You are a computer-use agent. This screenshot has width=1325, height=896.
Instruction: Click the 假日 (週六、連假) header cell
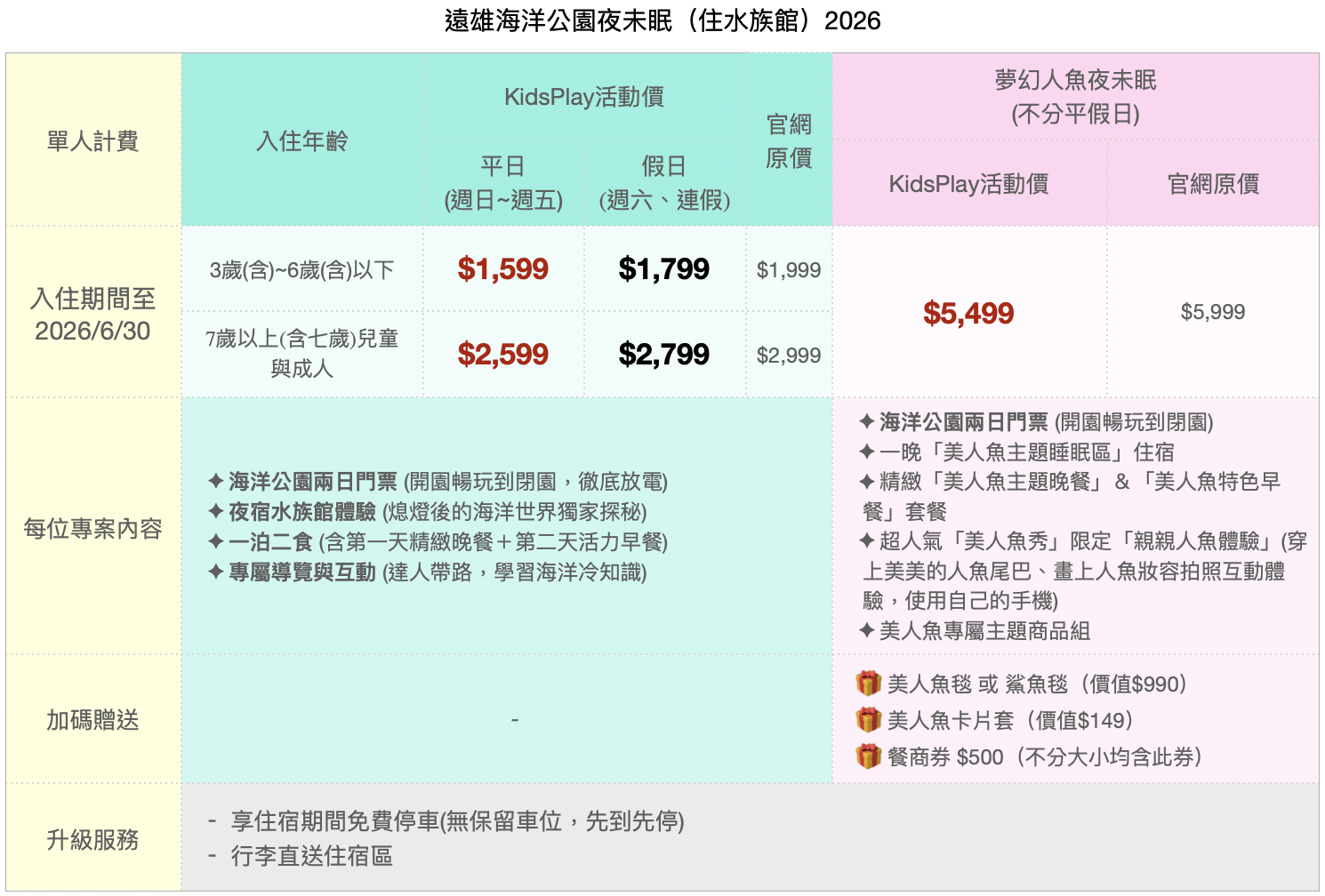coord(664,183)
